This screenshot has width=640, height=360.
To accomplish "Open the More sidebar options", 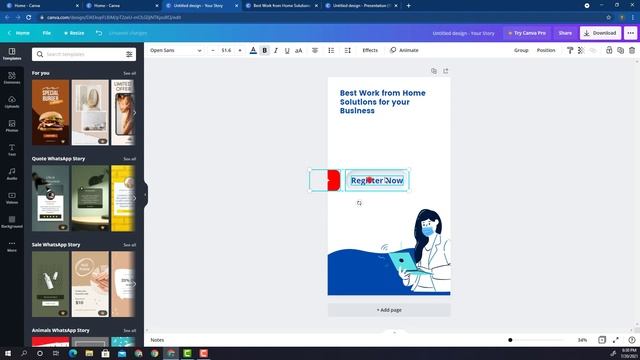I will point(12,246).
